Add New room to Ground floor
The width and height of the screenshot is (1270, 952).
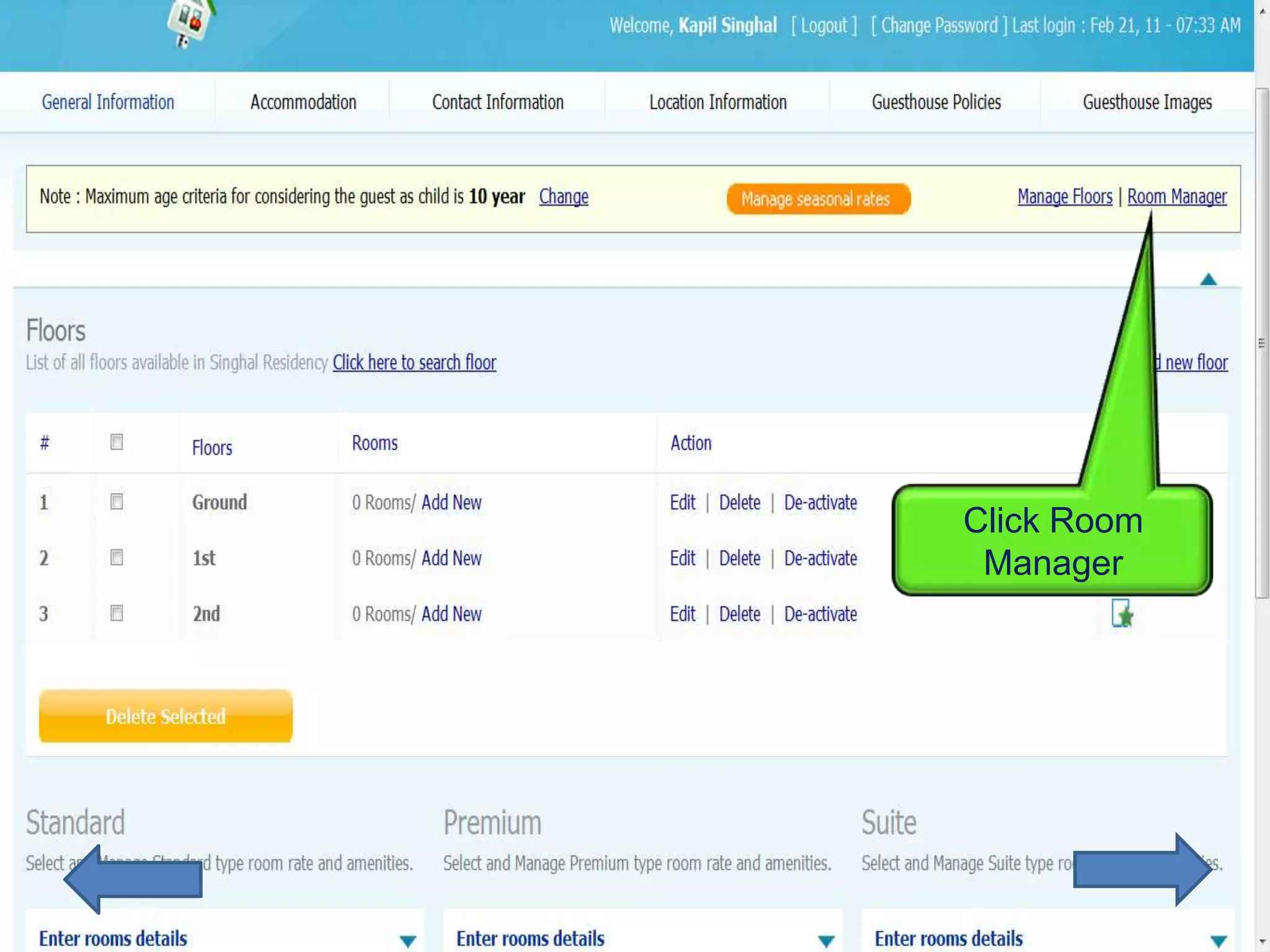click(x=451, y=502)
